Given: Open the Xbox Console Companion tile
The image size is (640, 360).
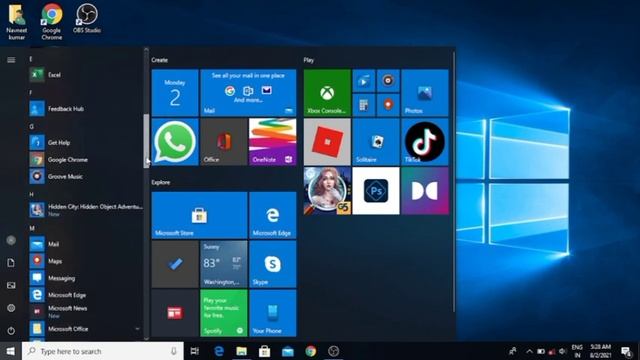Looking at the screenshot, I should coord(327,93).
